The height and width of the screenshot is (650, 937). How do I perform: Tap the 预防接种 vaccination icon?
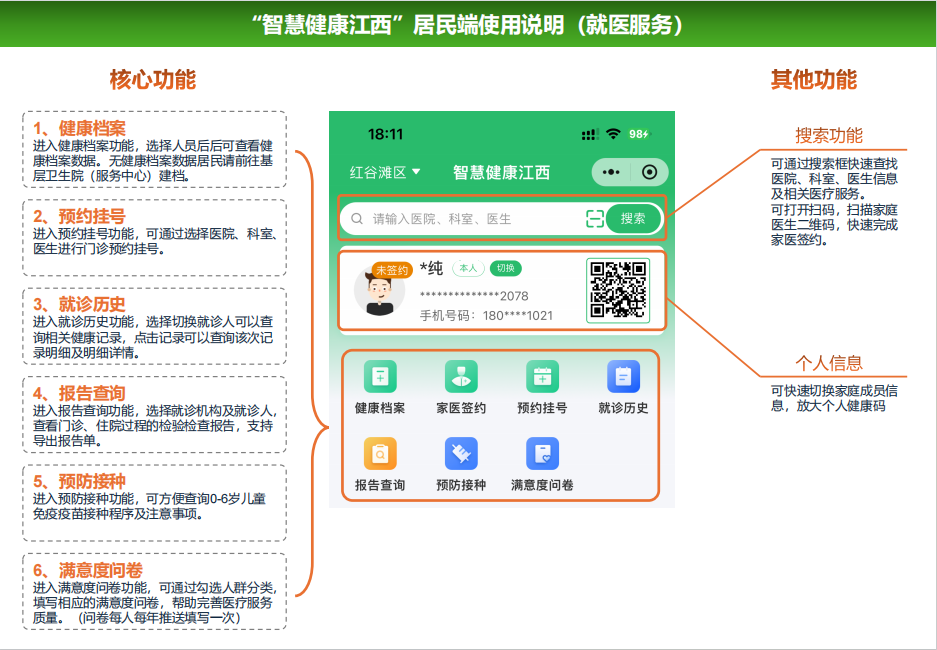(461, 455)
